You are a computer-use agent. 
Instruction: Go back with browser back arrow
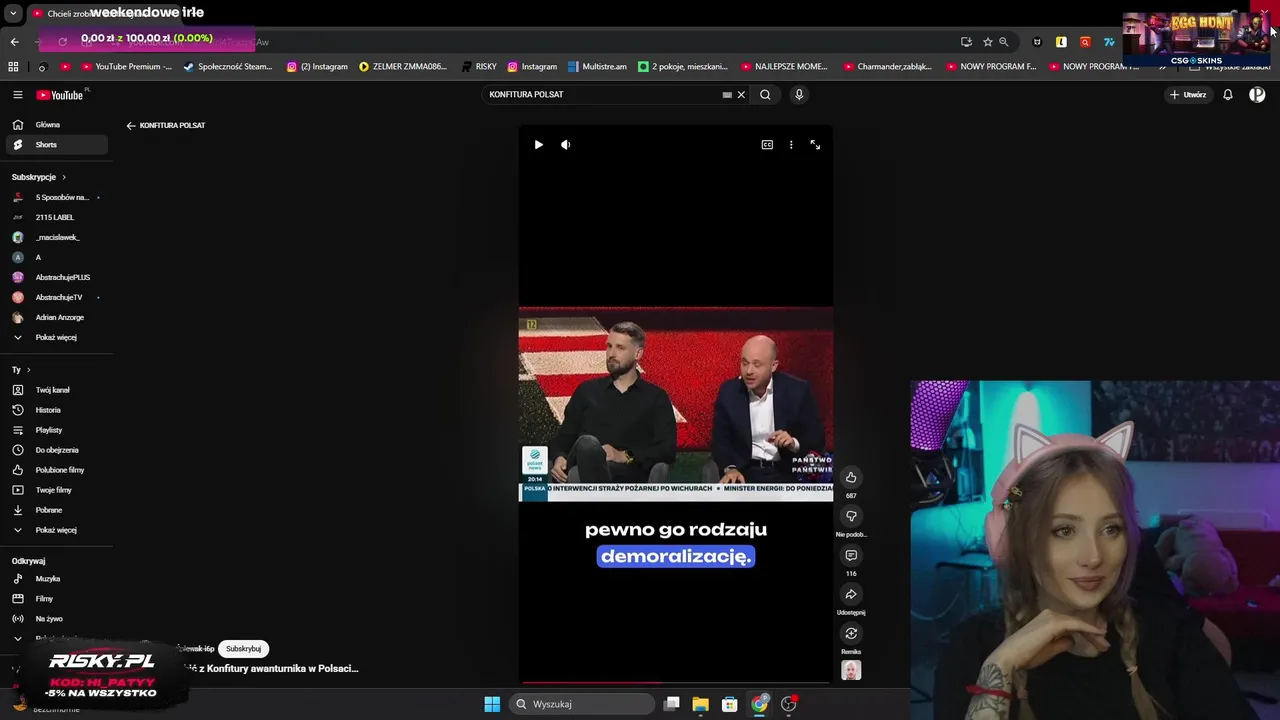point(14,42)
